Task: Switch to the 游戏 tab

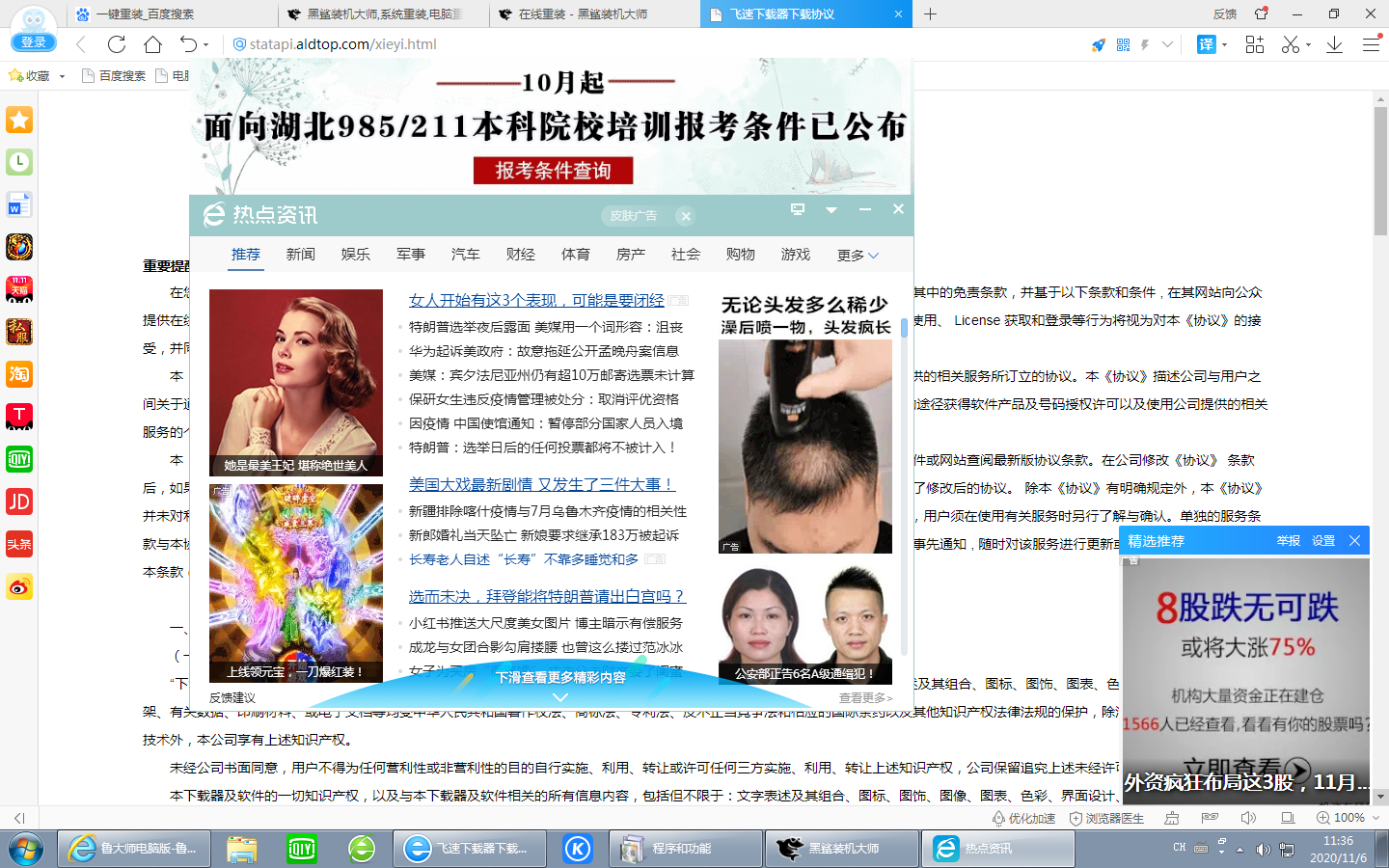Action: pyautogui.click(x=795, y=255)
